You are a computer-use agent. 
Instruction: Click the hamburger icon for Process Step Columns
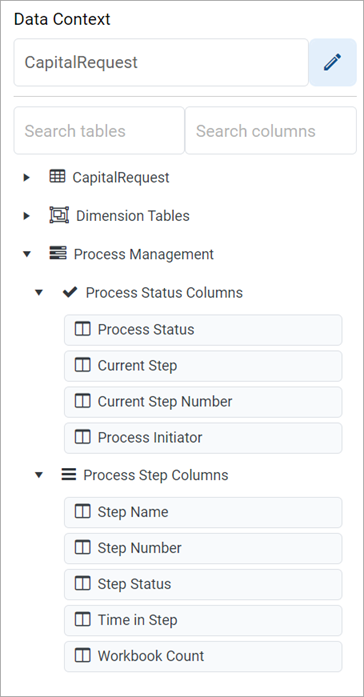click(68, 474)
